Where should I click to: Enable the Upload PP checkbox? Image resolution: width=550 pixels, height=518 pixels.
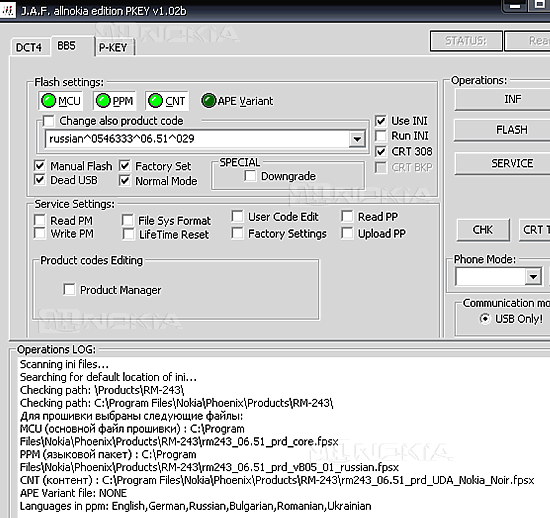[347, 234]
